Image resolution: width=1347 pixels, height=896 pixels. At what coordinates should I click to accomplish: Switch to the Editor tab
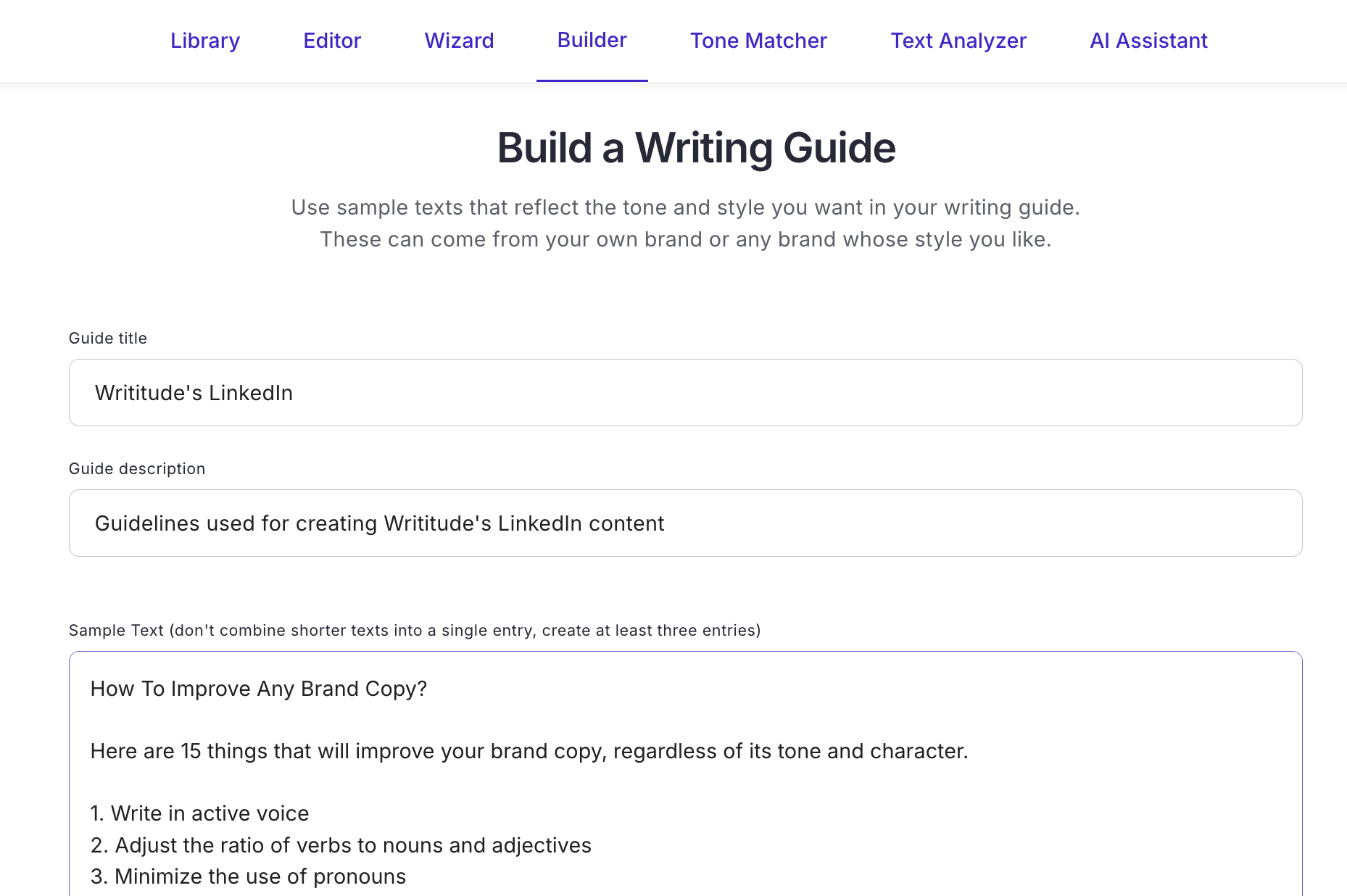pos(332,41)
